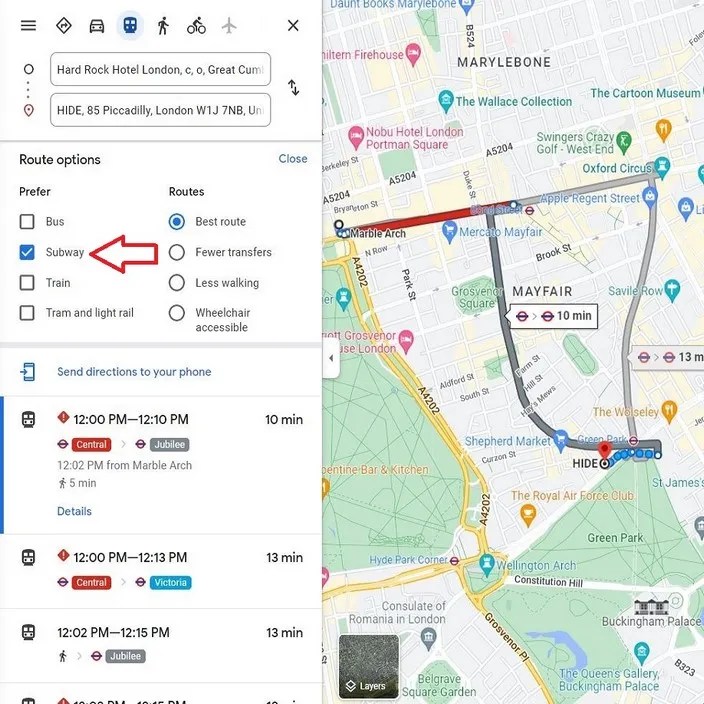704x704 pixels.
Task: Edit the Hard Rock Hotel starting point field
Action: (160, 69)
